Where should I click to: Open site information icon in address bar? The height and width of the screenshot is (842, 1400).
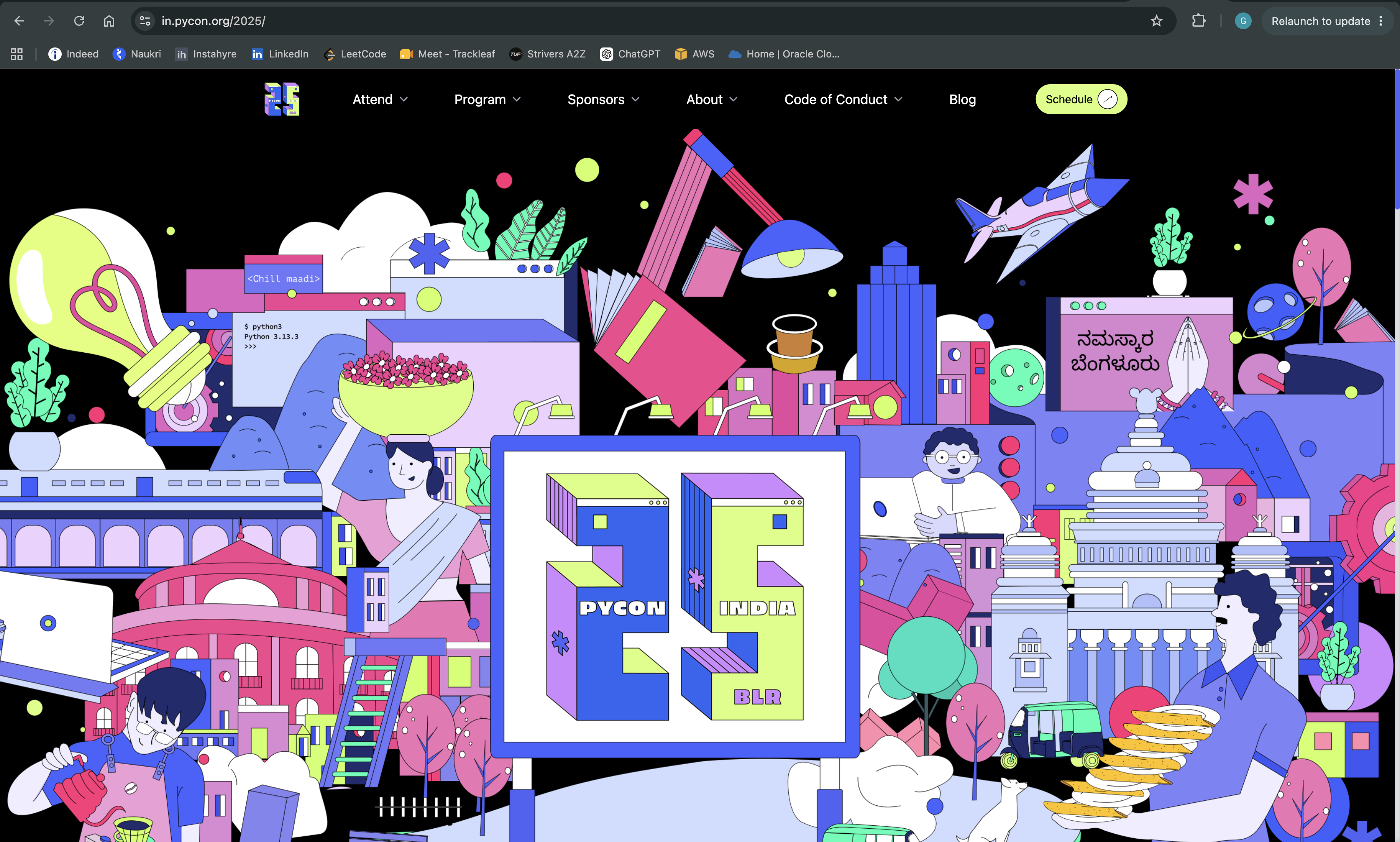[x=145, y=21]
